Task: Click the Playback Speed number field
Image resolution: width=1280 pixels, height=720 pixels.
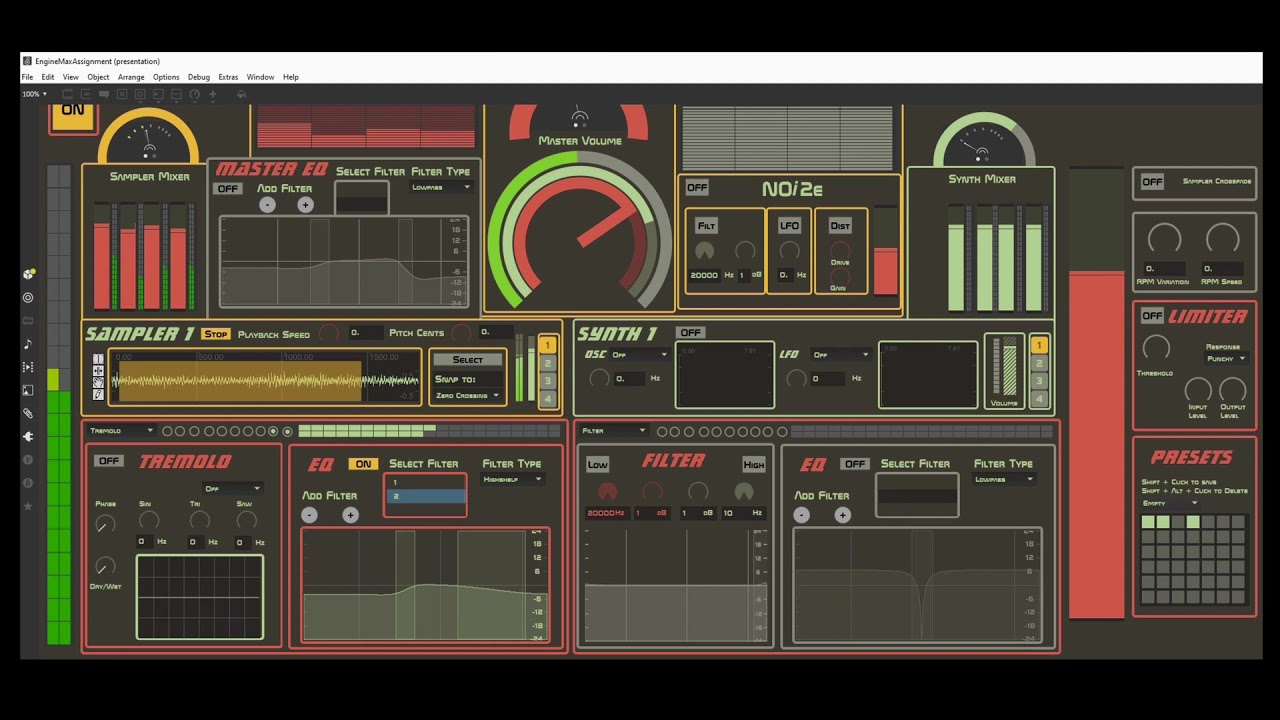Action: pos(366,332)
